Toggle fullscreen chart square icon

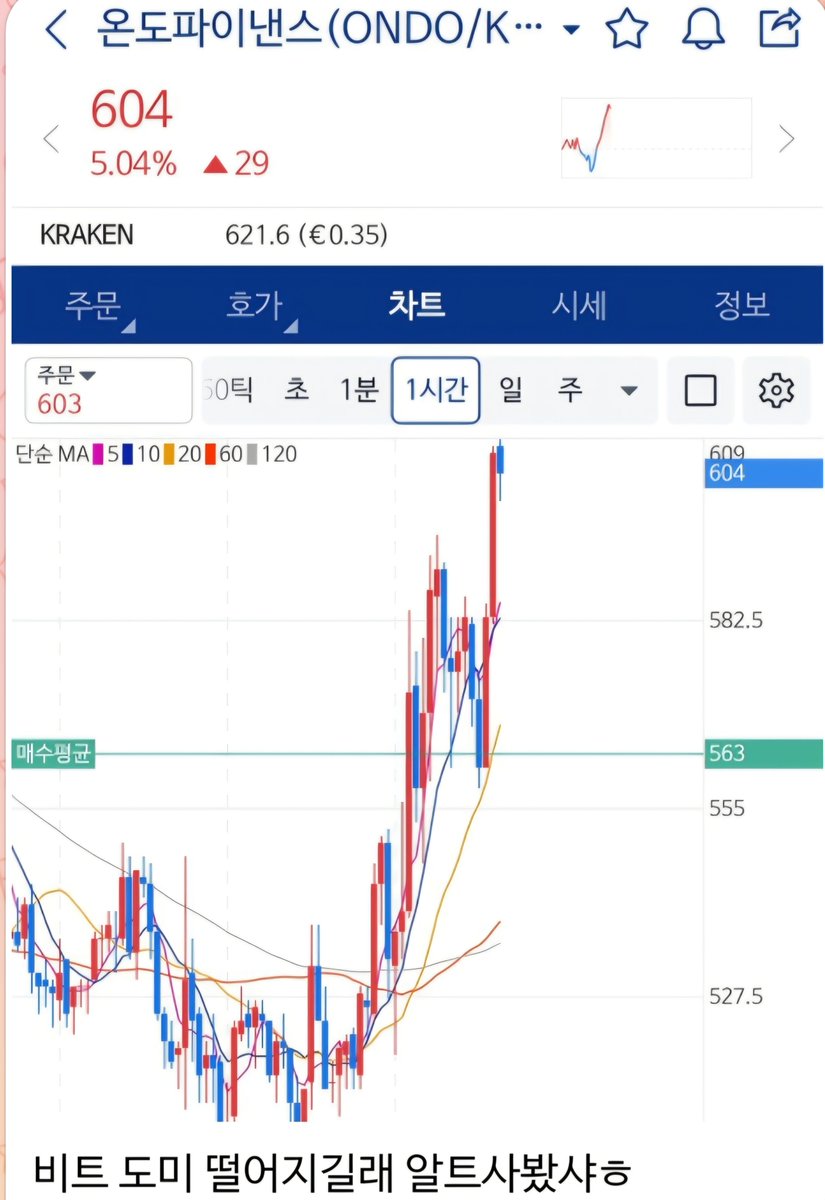click(700, 390)
